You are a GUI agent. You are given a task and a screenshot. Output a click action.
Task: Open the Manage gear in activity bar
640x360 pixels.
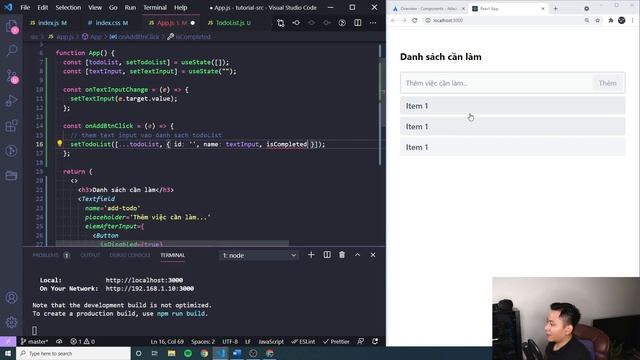click(11, 322)
